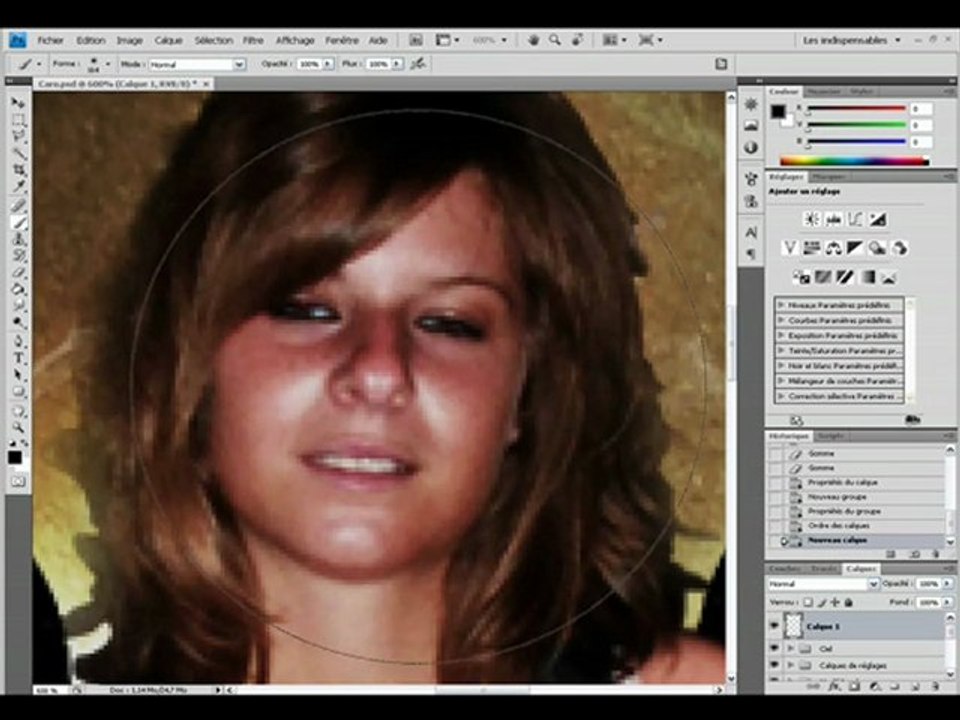Toggle Quick Mask mode
Viewport: 960px width, 720px height.
coord(18,481)
